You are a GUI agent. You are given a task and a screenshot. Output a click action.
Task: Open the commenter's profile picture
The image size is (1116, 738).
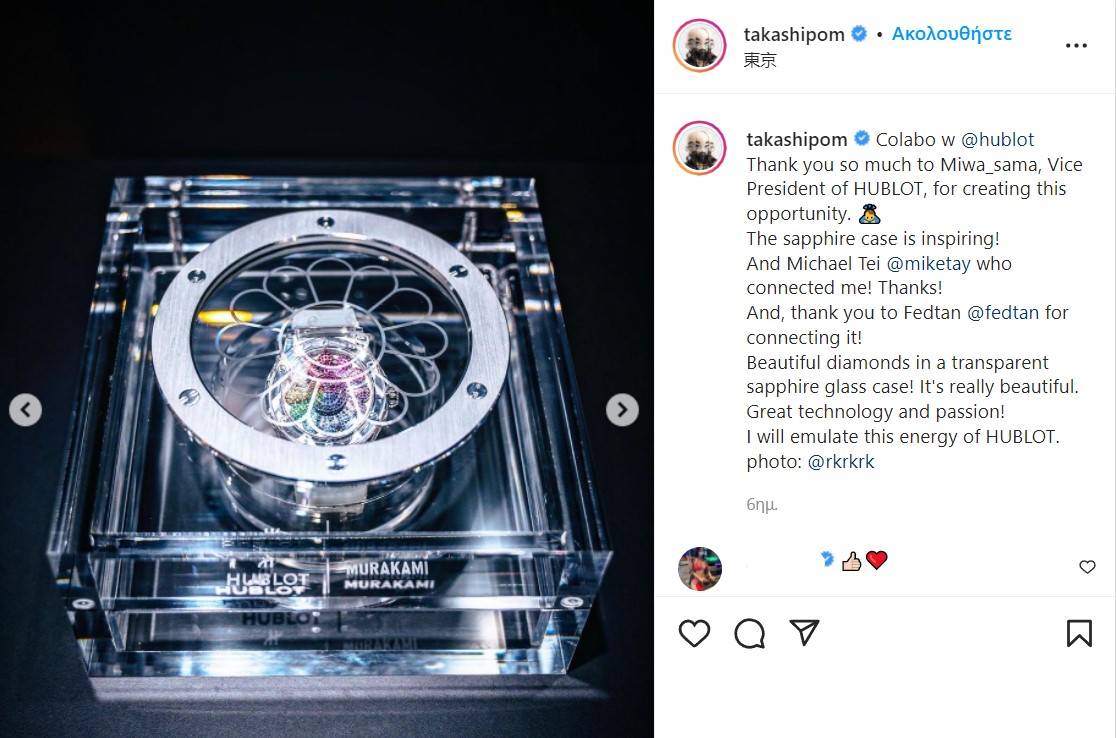(700, 569)
